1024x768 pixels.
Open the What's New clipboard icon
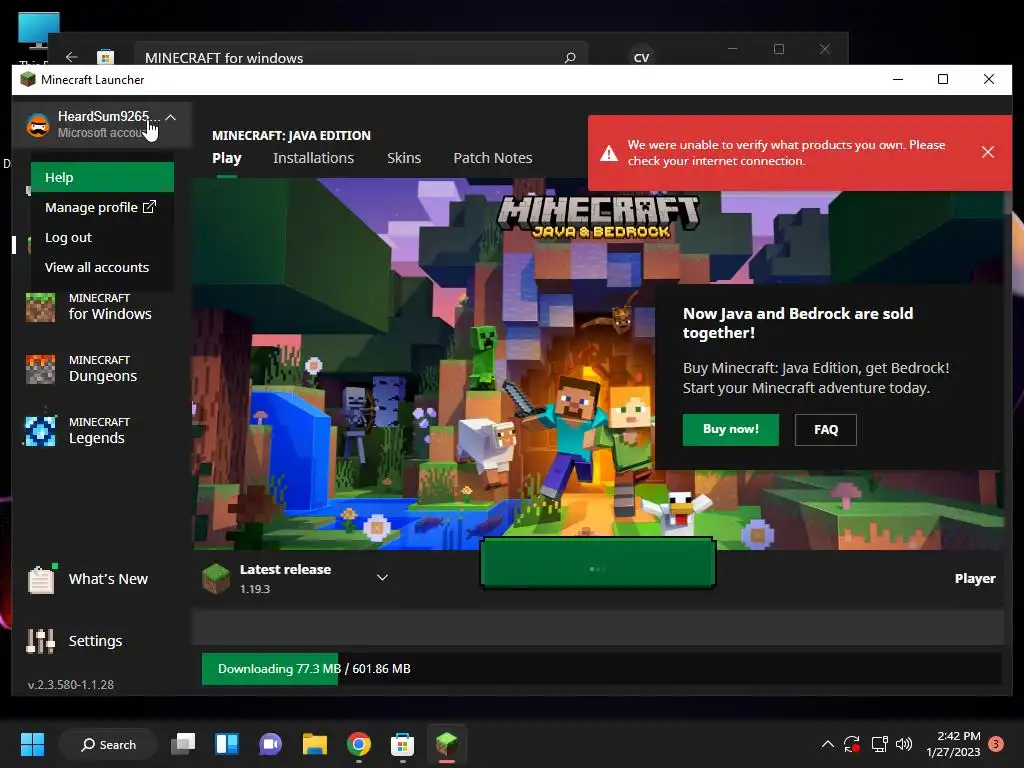[x=41, y=579]
